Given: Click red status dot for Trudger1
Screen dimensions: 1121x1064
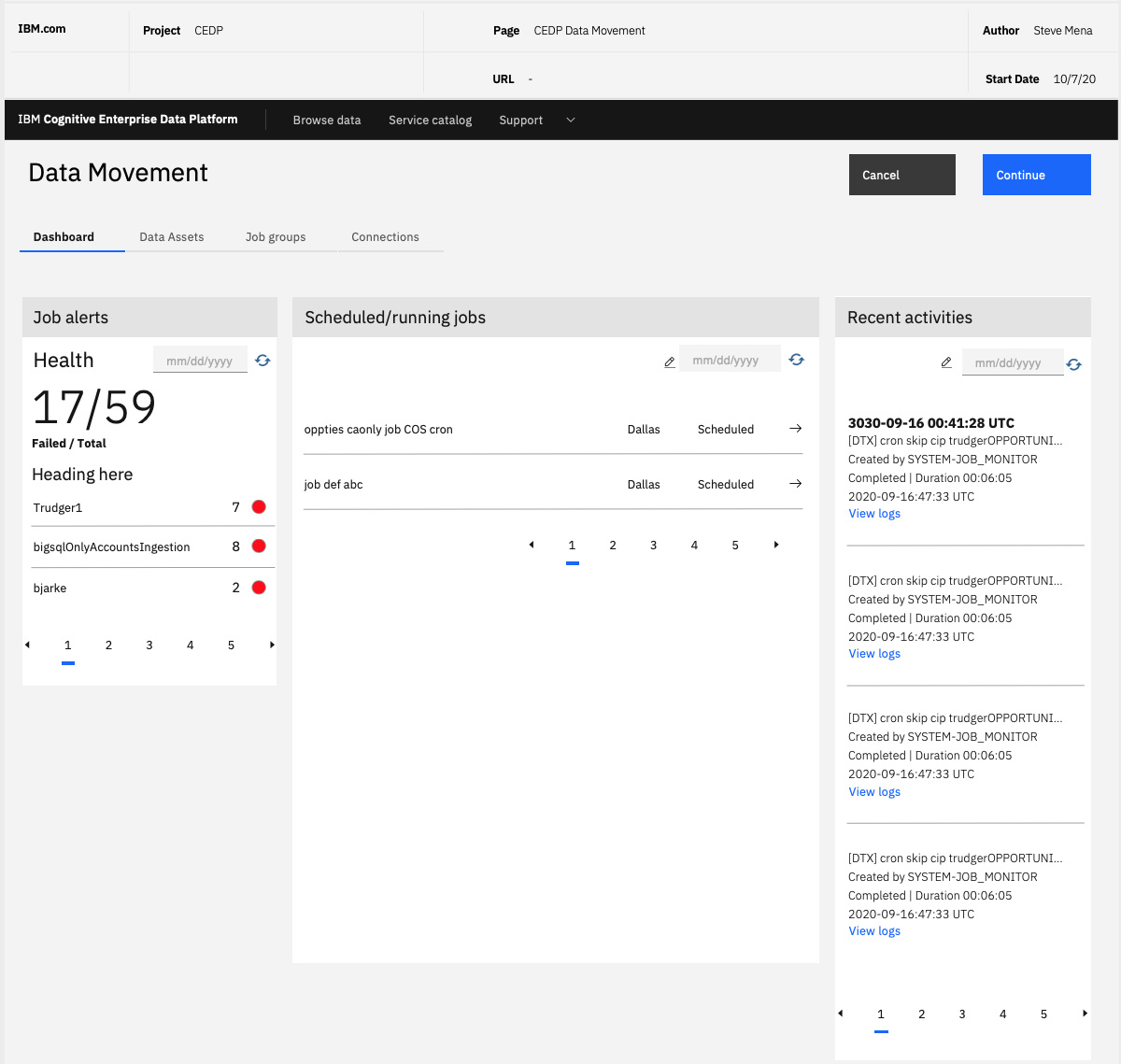Looking at the screenshot, I should pyautogui.click(x=259, y=507).
